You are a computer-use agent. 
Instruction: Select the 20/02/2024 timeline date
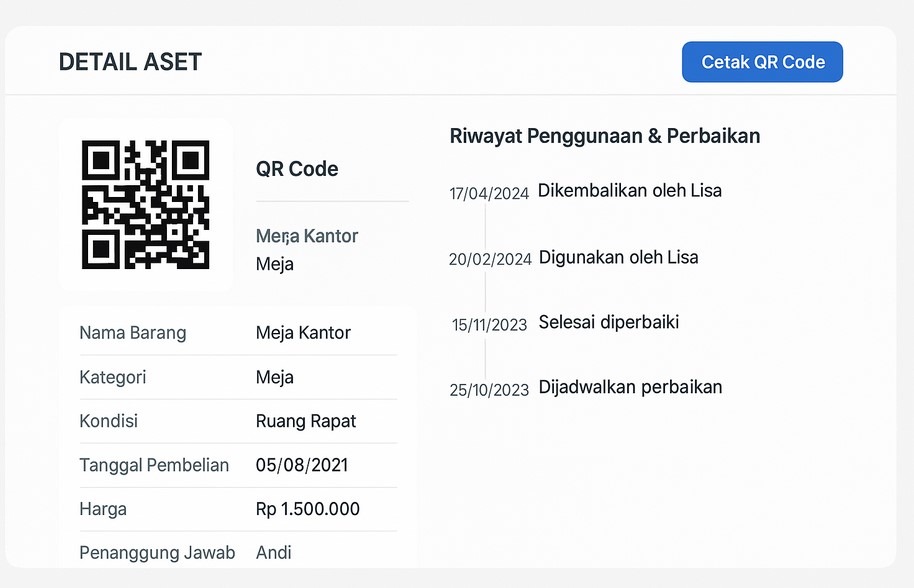click(490, 259)
